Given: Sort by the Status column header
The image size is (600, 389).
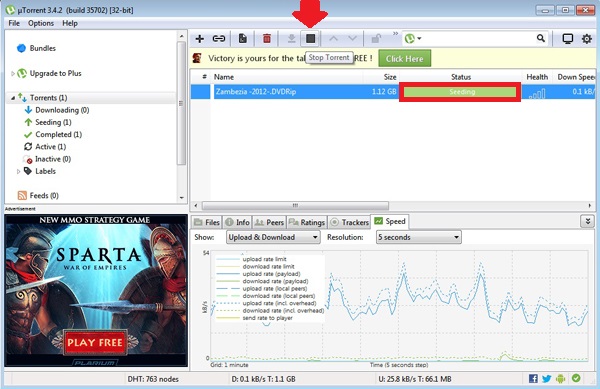Looking at the screenshot, I should pos(461,77).
